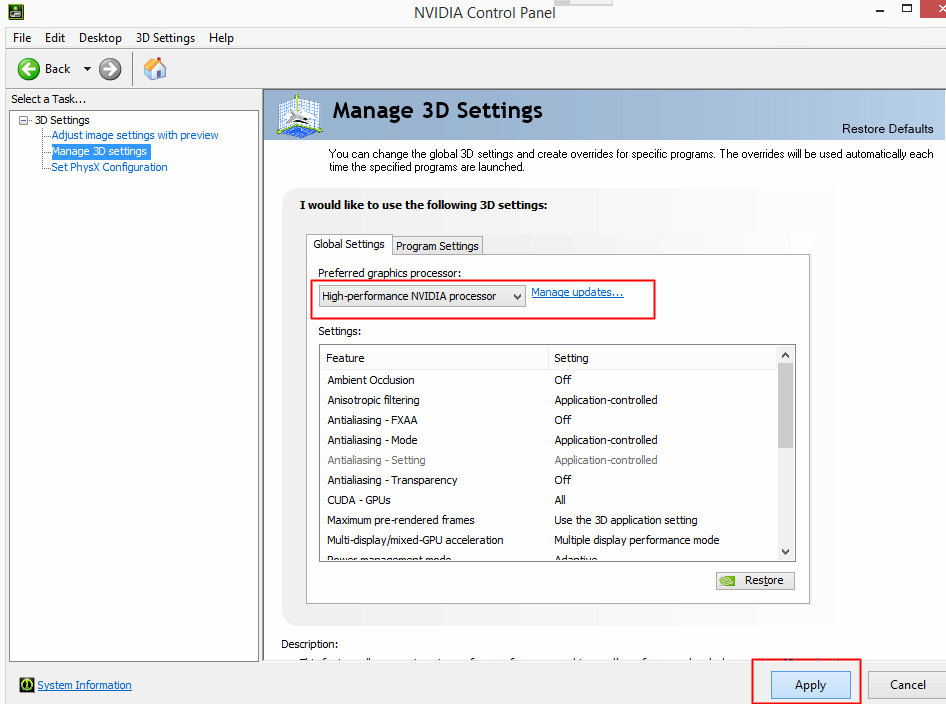This screenshot has height=704, width=946.
Task: Open the Desktop menu
Action: [100, 38]
